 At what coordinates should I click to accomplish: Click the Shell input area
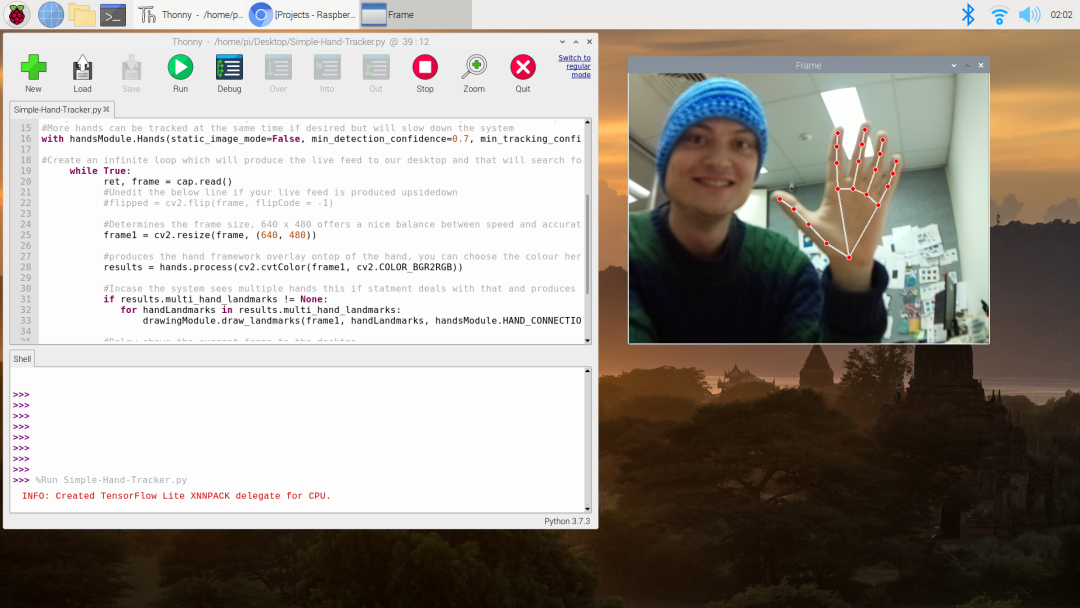297,439
